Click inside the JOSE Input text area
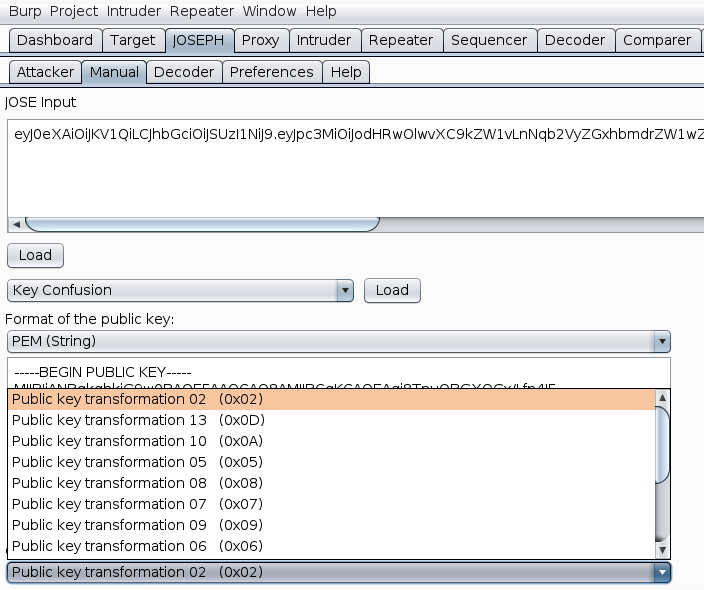This screenshot has width=704, height=590. 356,169
